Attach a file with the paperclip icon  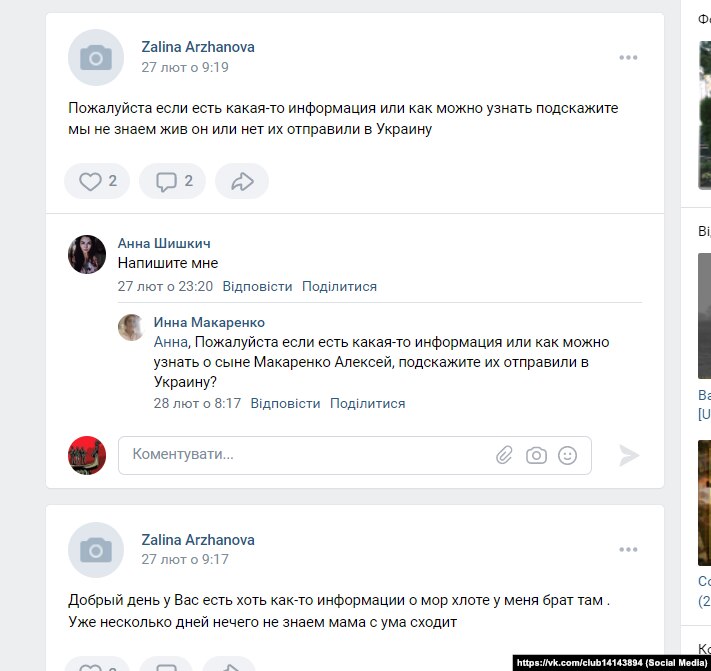point(504,455)
